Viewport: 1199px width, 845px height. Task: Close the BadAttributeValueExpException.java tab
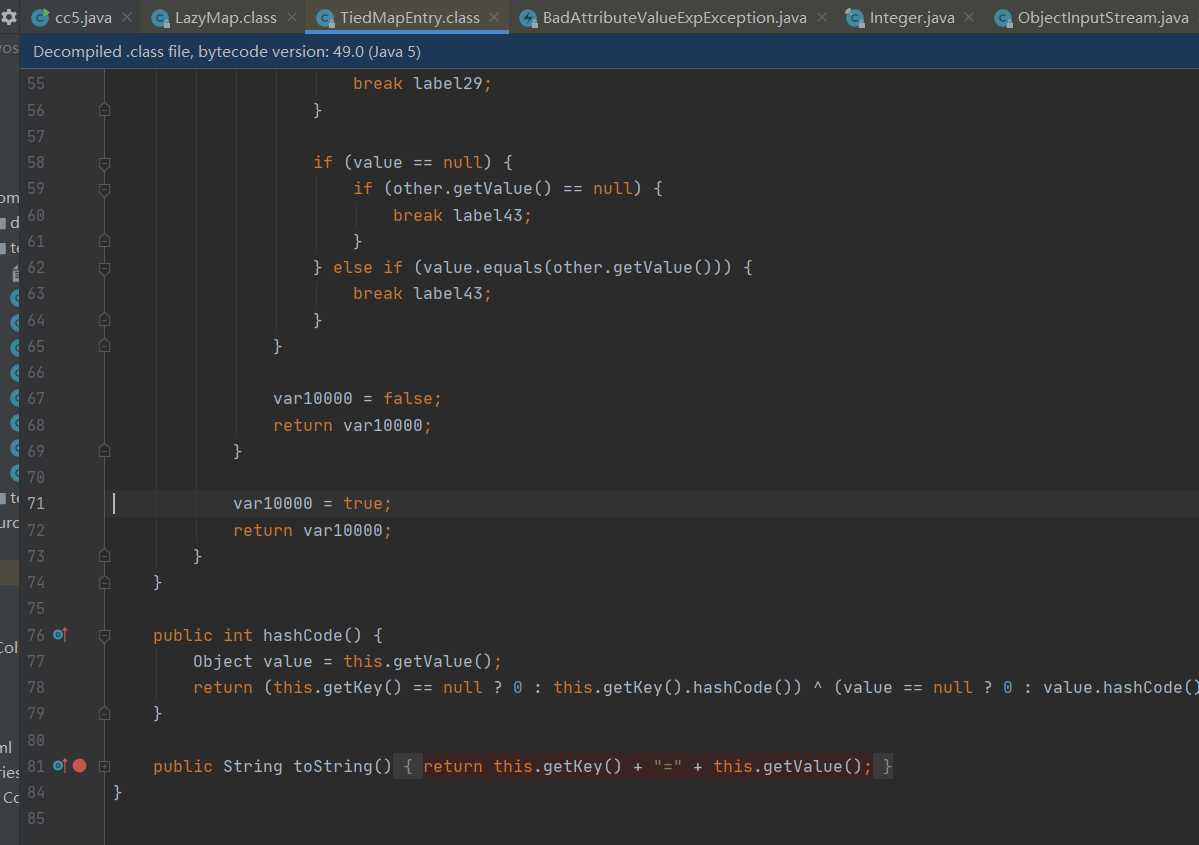822,17
